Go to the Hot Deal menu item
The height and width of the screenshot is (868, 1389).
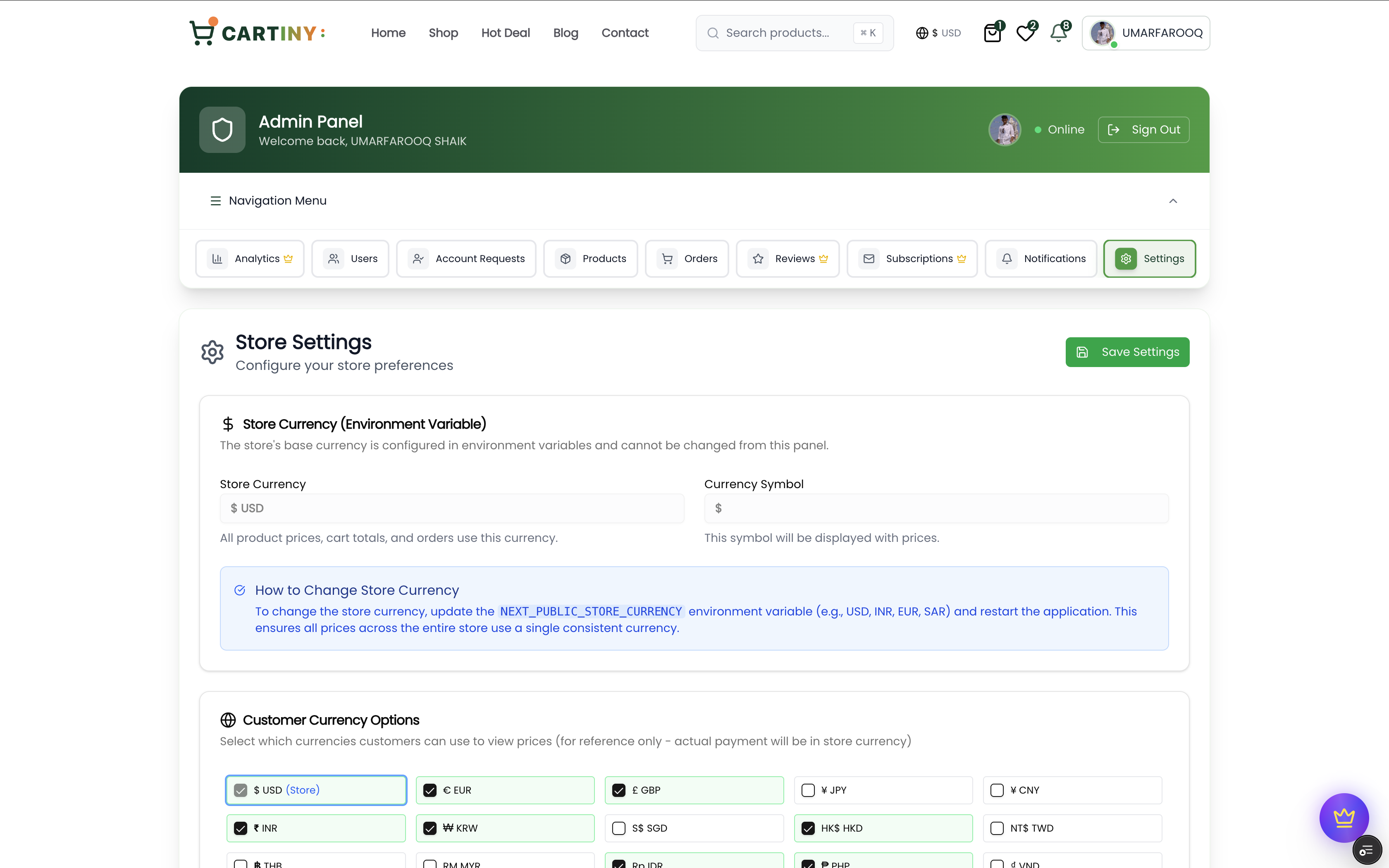505,33
